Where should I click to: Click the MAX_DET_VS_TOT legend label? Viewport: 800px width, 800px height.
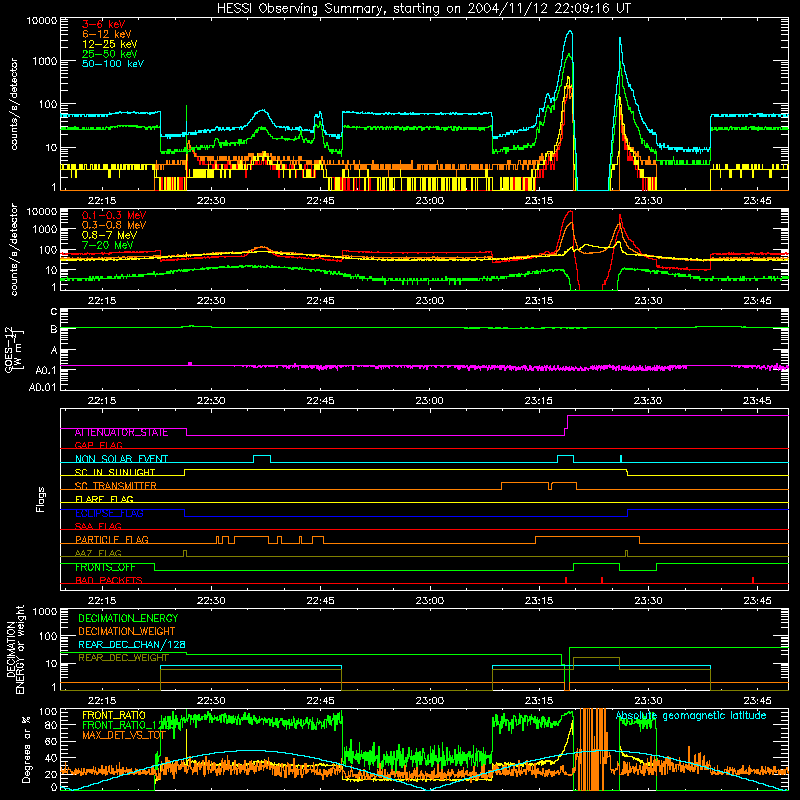124,735
